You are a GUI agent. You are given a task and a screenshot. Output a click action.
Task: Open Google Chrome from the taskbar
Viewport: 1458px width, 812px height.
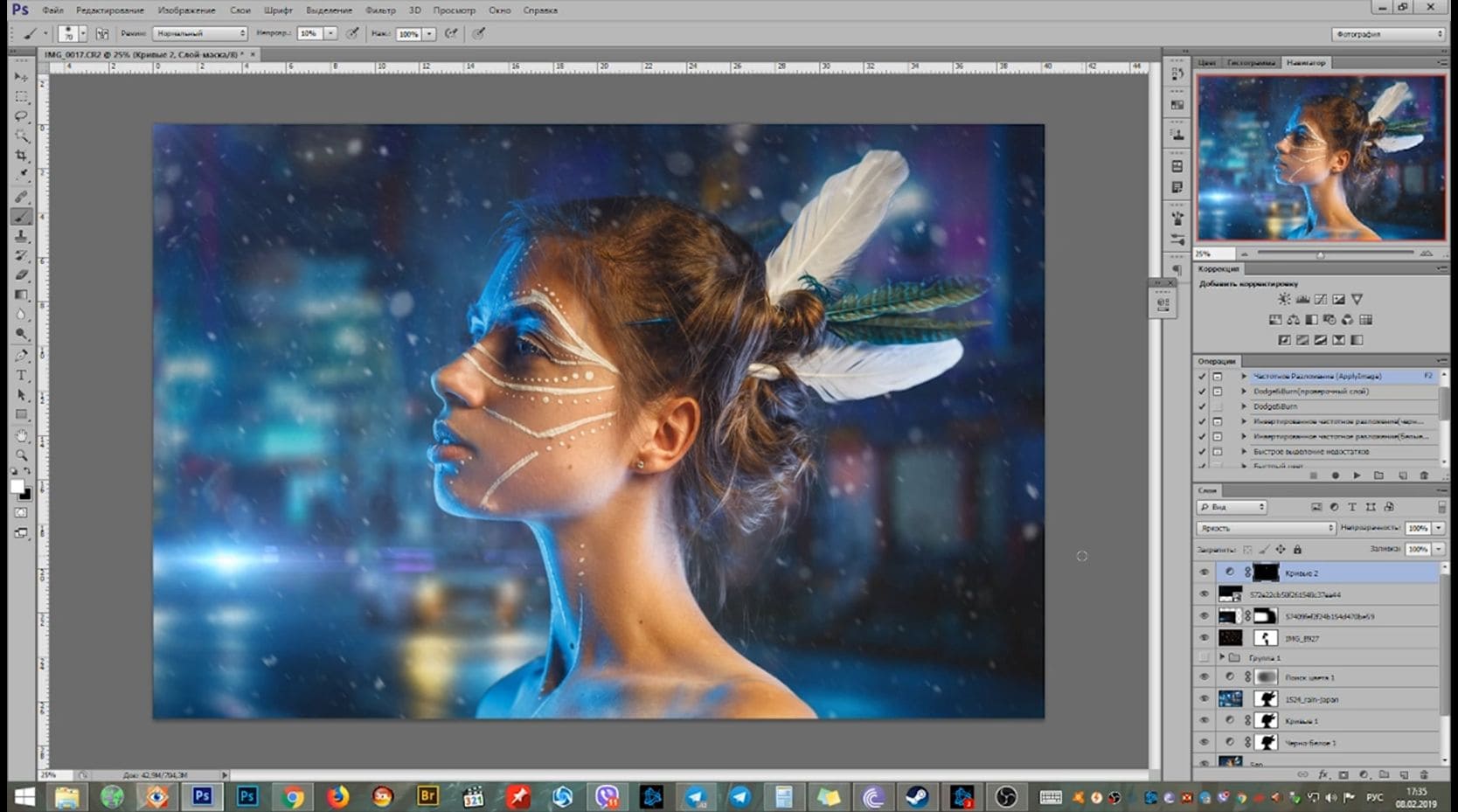[293, 796]
